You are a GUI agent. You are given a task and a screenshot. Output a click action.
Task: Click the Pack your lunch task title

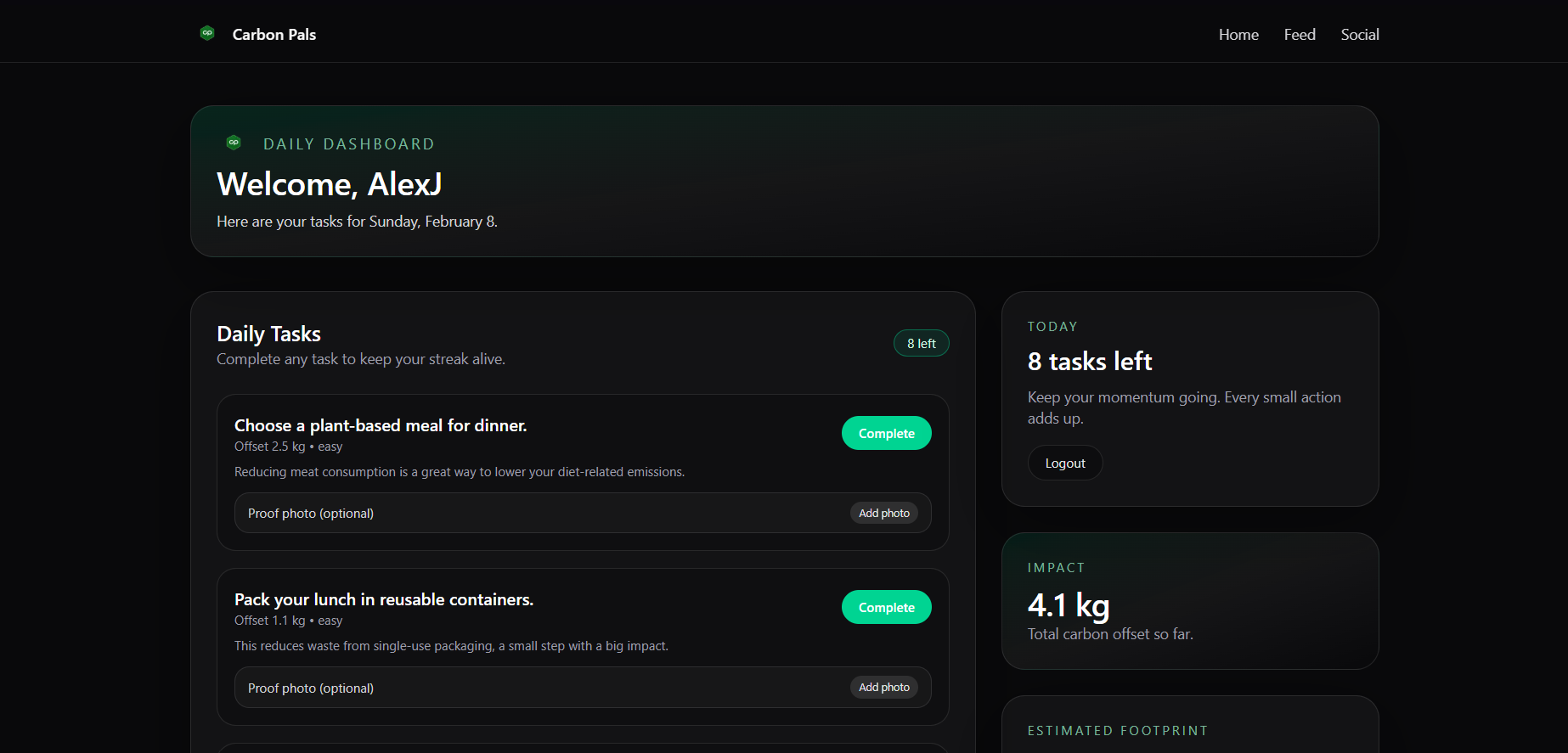click(x=384, y=599)
